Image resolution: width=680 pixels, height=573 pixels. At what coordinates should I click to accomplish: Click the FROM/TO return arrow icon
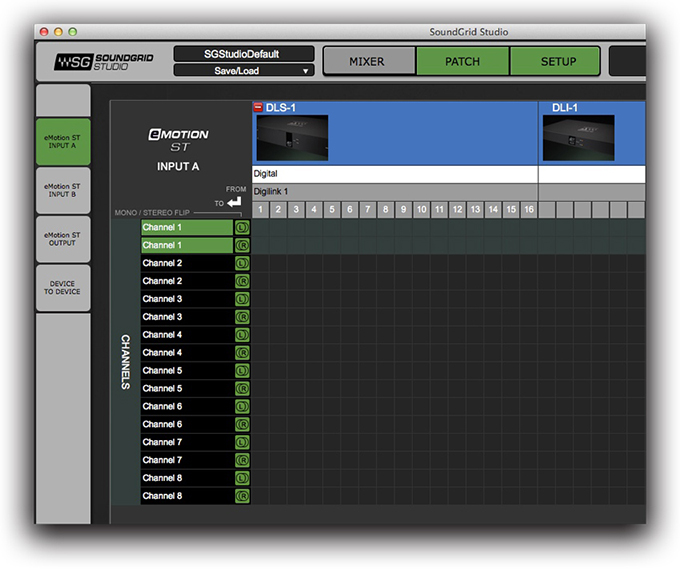click(x=234, y=202)
